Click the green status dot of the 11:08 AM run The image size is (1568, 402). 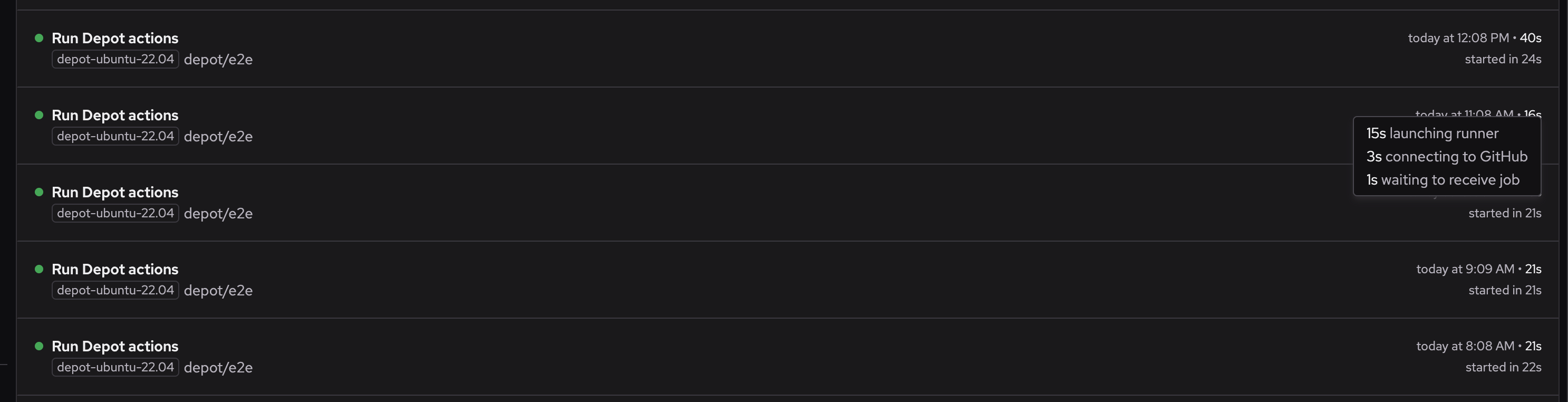[x=39, y=114]
